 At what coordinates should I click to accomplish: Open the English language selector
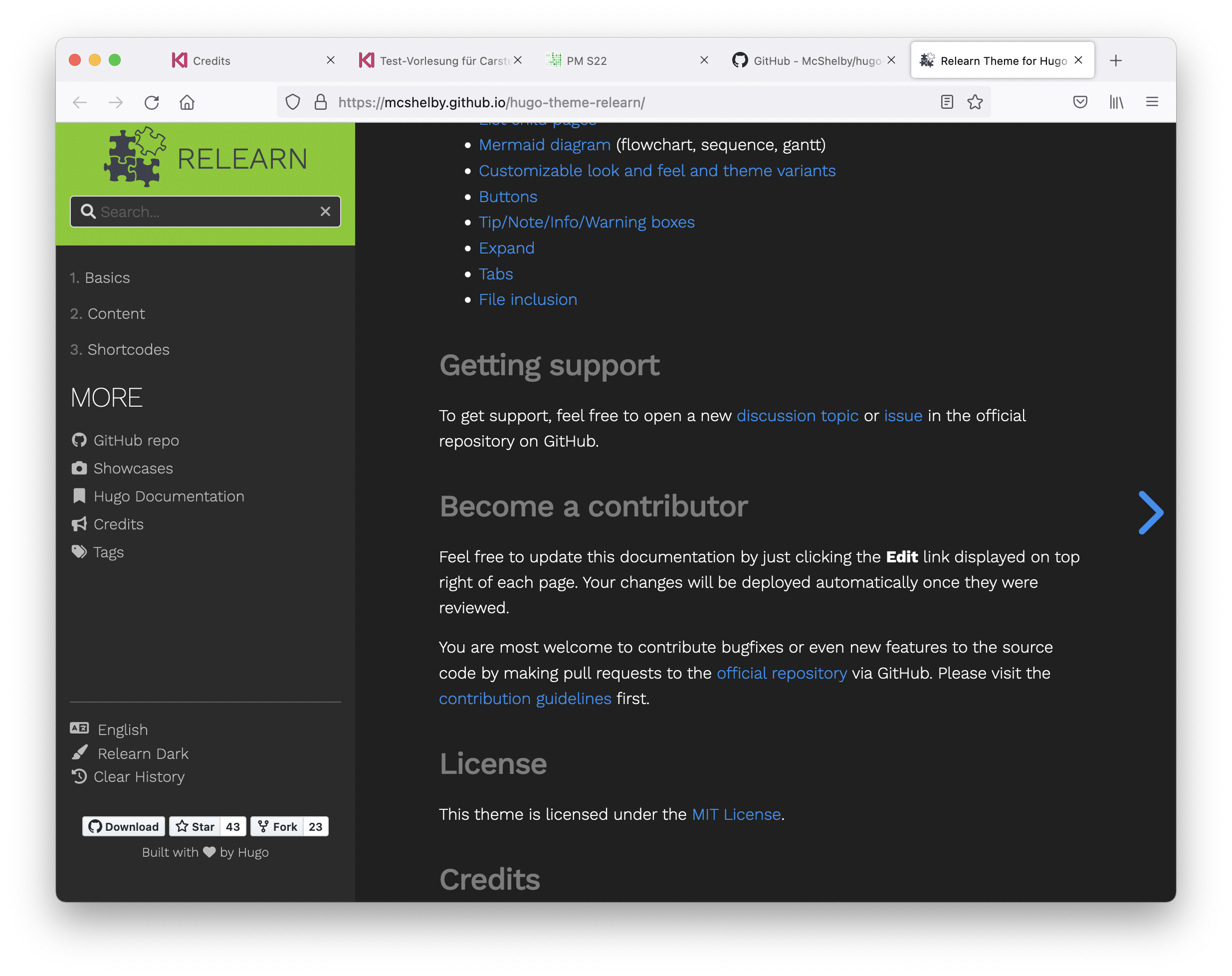122,730
